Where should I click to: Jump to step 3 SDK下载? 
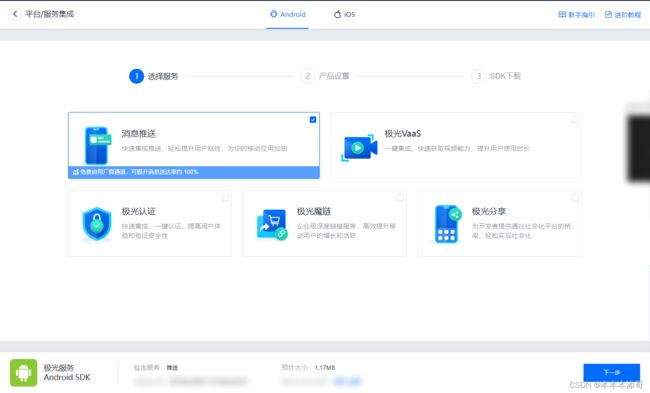(496, 76)
